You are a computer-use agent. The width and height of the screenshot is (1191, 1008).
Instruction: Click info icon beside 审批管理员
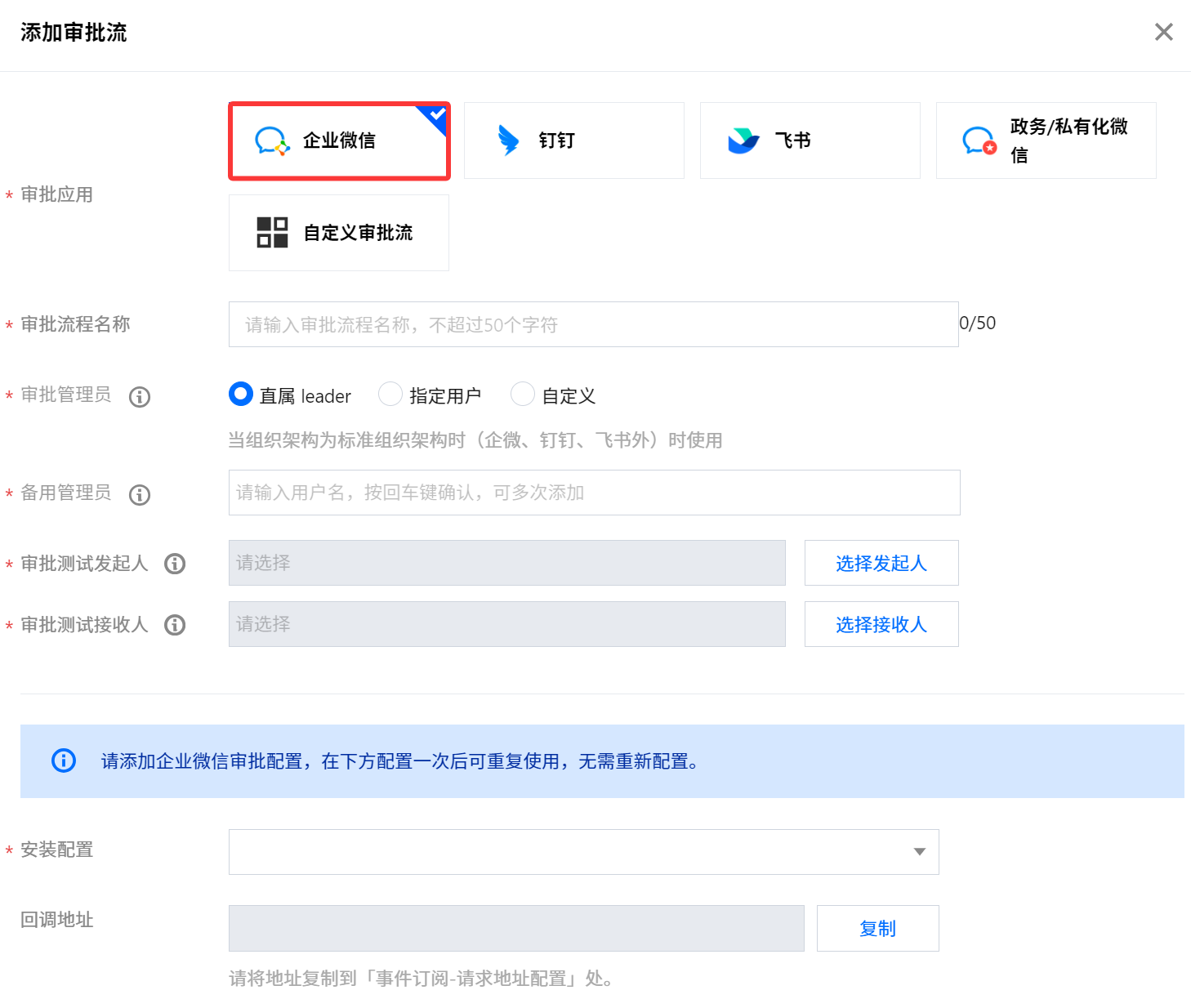(x=140, y=397)
